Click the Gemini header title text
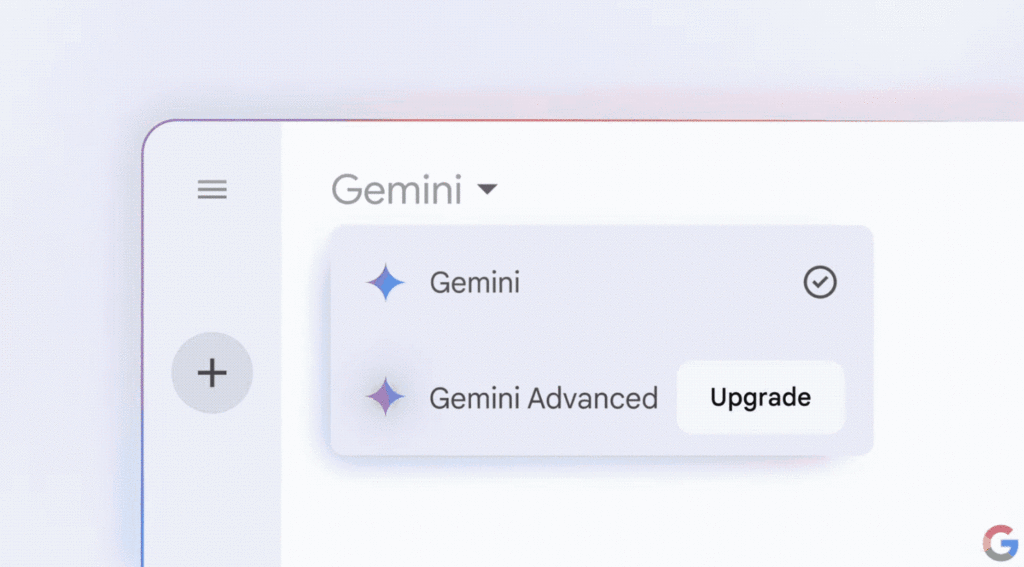 click(x=397, y=189)
